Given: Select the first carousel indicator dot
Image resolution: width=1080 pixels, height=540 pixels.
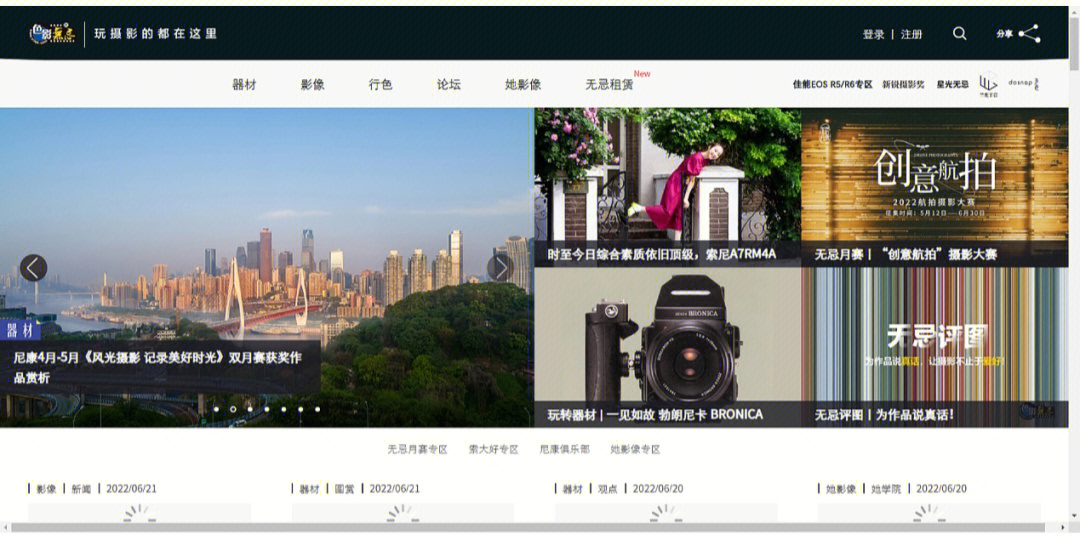Looking at the screenshot, I should tap(216, 409).
